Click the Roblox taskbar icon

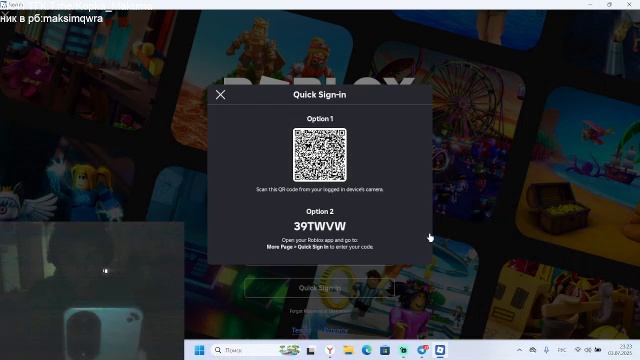(440, 350)
